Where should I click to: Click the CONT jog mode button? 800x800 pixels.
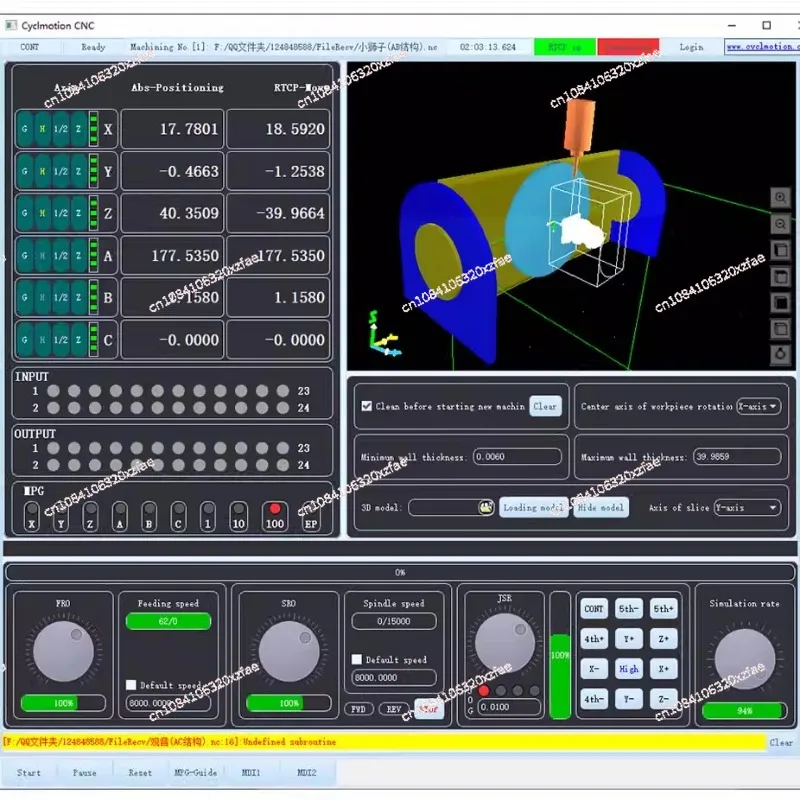pyautogui.click(x=594, y=609)
